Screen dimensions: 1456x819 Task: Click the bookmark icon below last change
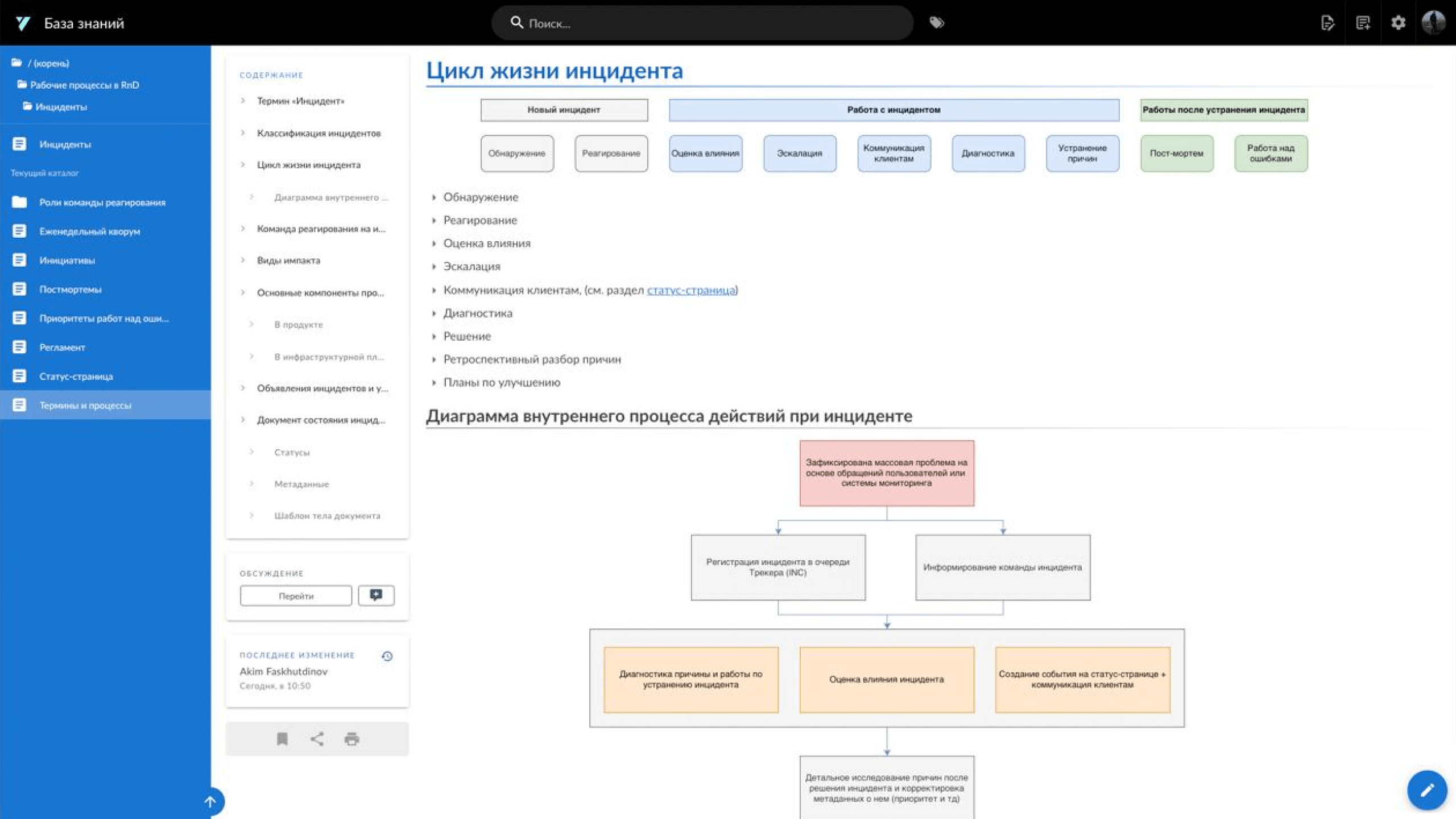[x=282, y=739]
